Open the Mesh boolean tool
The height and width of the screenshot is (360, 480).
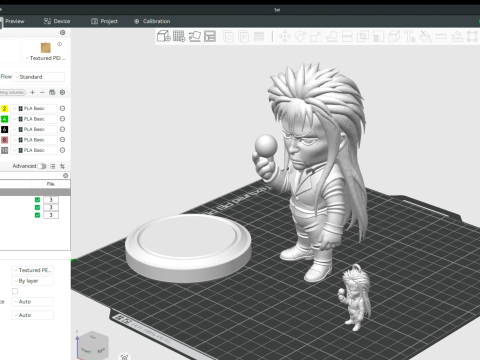(x=363, y=36)
